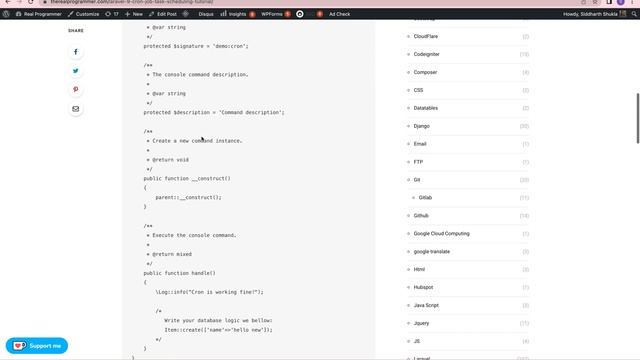
Task: Open the google translate category
Action: [x=431, y=251]
